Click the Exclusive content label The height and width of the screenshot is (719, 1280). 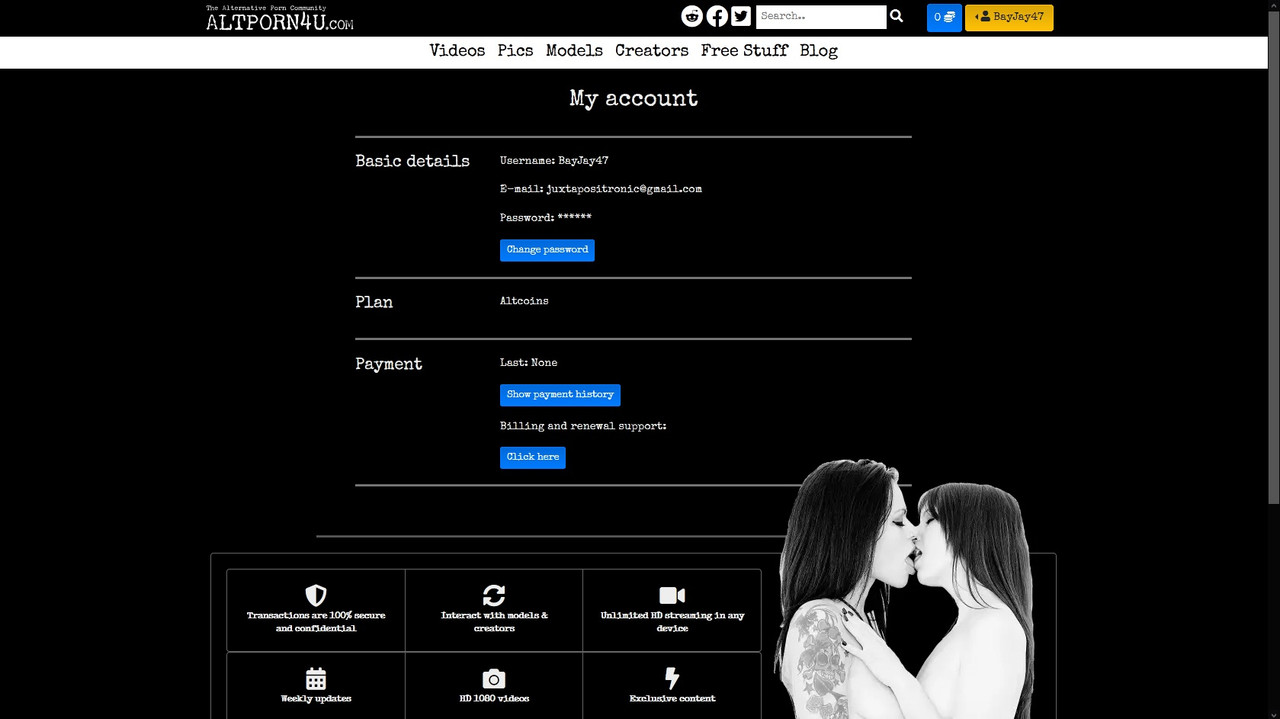click(672, 699)
